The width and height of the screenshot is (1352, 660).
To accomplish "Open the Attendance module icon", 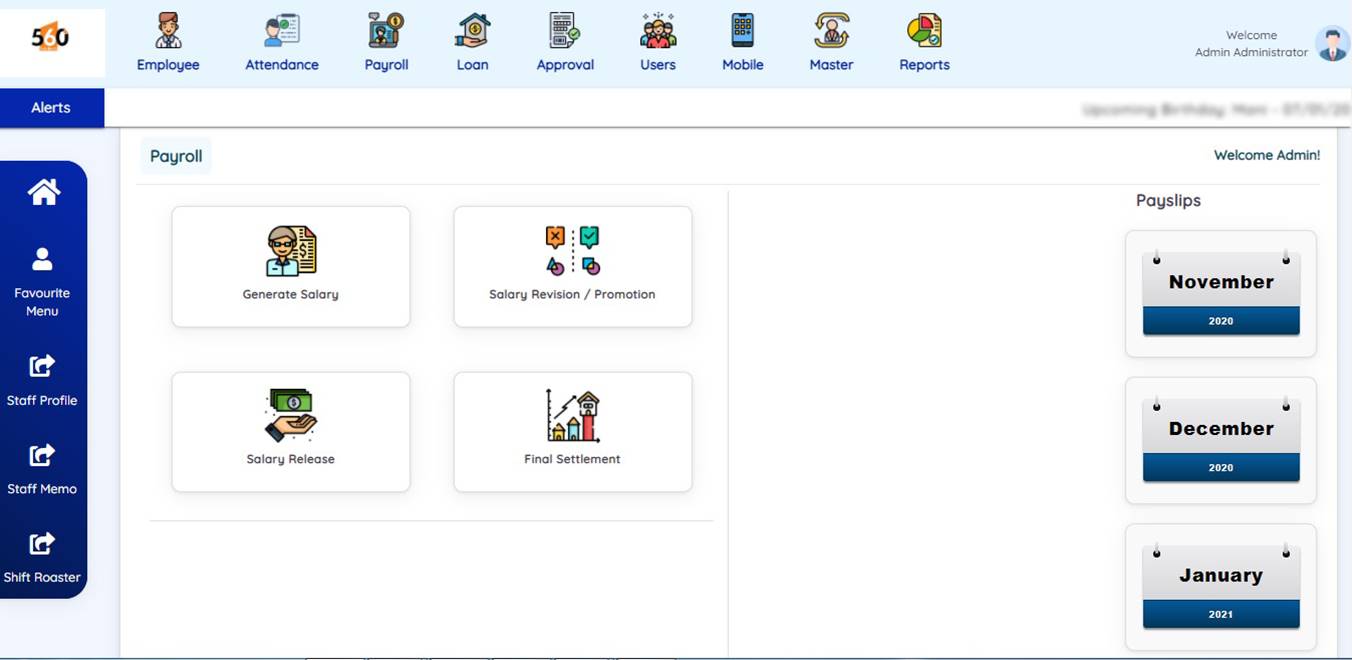I will click(282, 32).
